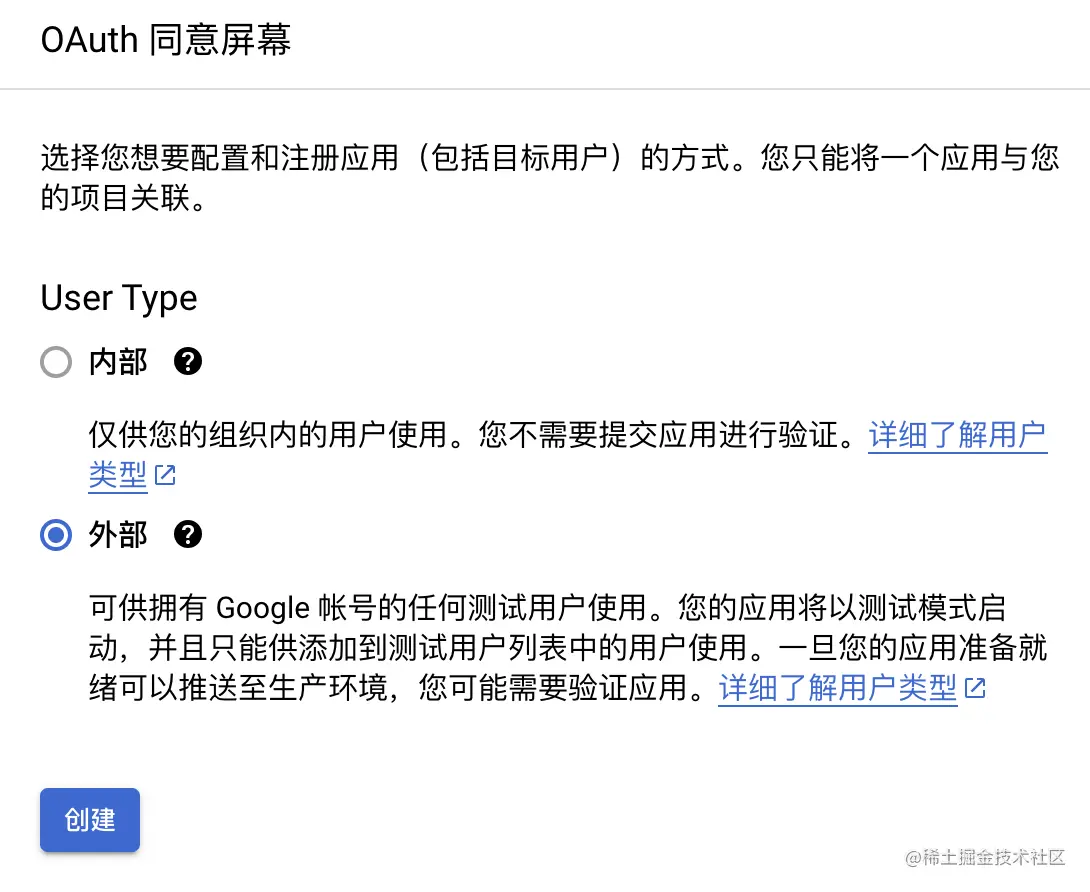Click external-link icon after 外部 description link
The image size is (1090, 892).
click(x=975, y=689)
